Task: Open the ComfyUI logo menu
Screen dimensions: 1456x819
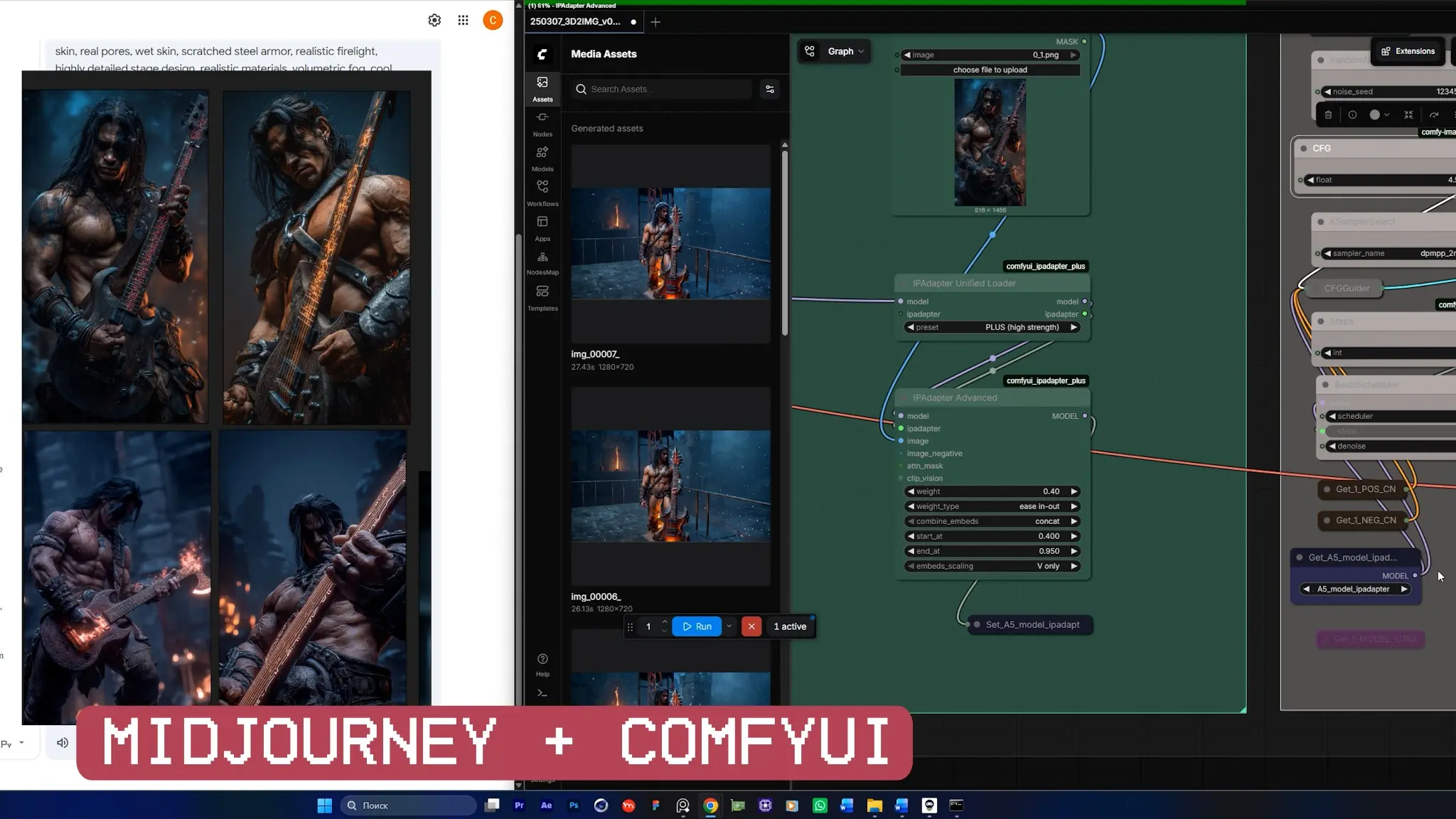Action: pos(542,54)
